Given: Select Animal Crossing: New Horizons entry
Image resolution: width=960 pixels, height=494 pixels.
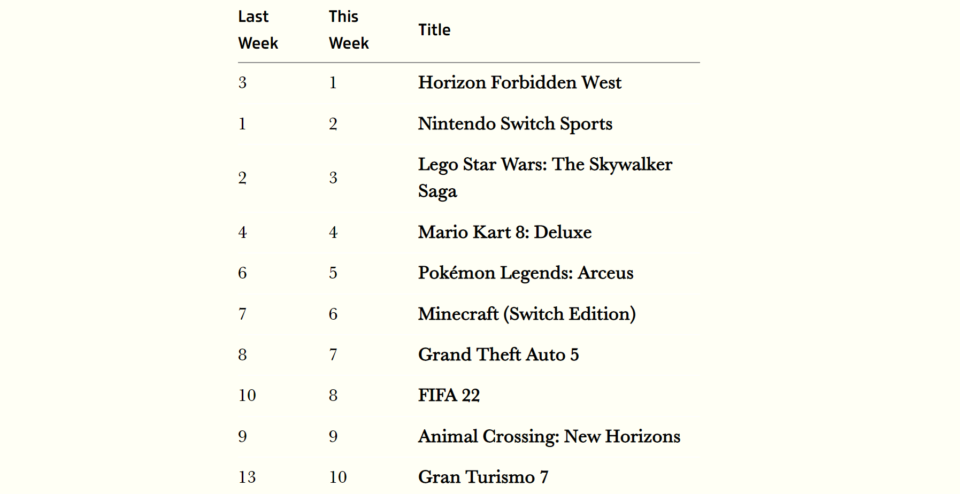Looking at the screenshot, I should click(x=549, y=436).
